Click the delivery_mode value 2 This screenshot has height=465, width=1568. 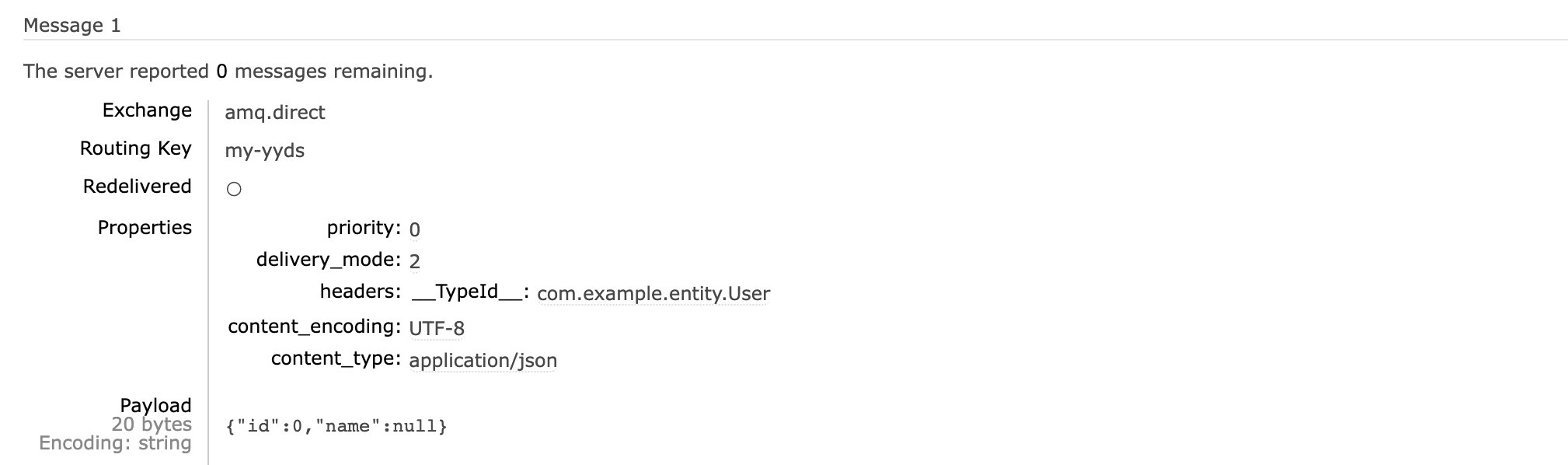[415, 261]
